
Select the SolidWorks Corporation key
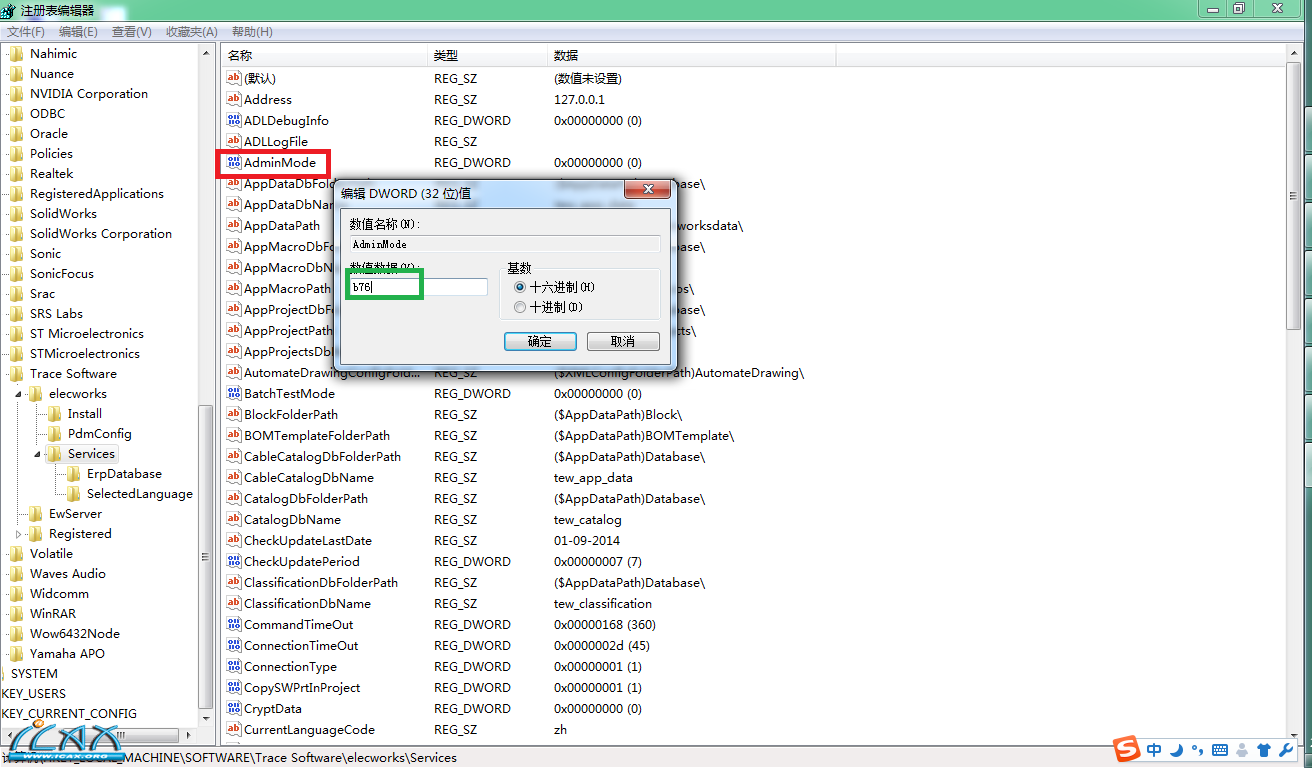click(x=101, y=233)
